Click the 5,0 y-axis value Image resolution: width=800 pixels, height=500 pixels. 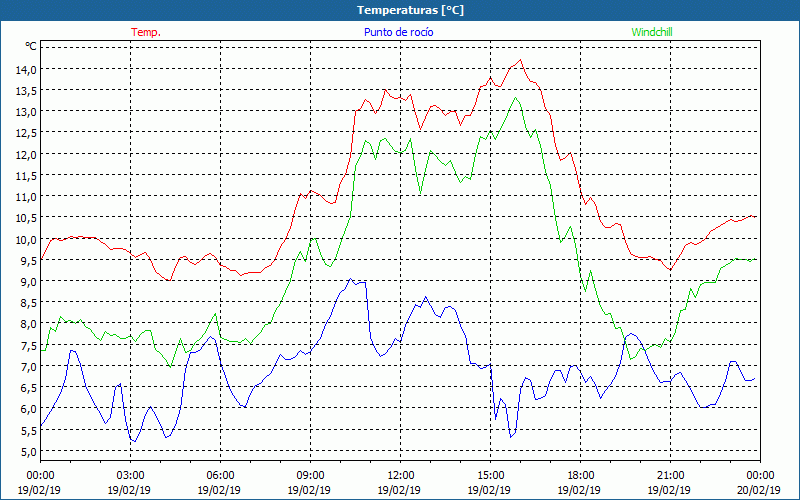pos(28,452)
